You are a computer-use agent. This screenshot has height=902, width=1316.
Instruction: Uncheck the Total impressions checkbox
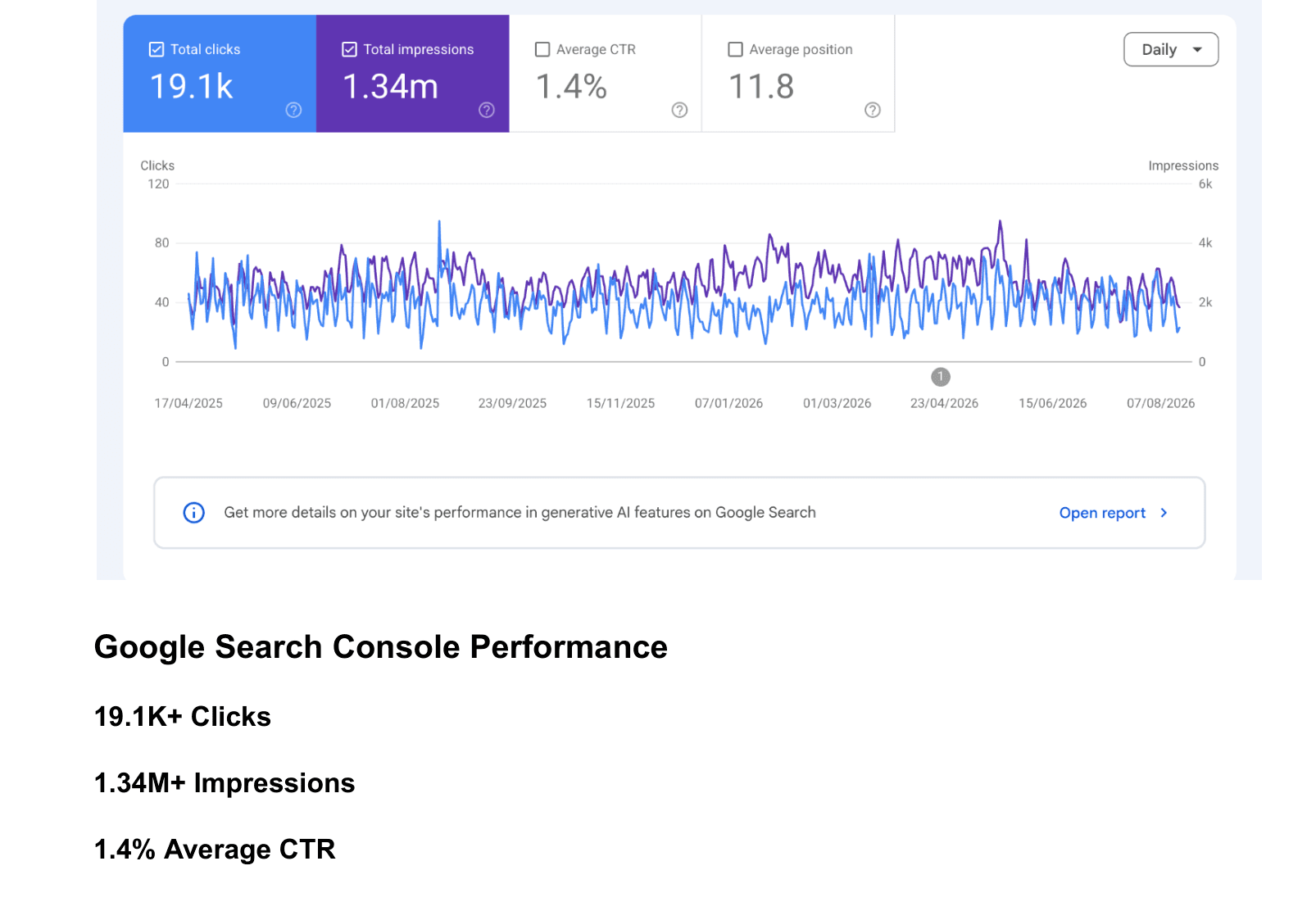tap(349, 49)
